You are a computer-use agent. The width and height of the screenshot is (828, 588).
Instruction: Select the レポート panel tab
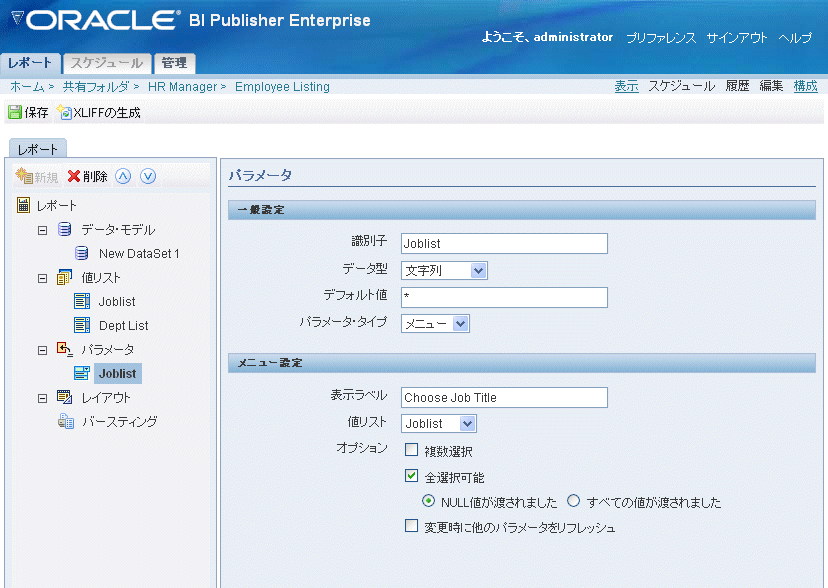click(37, 149)
